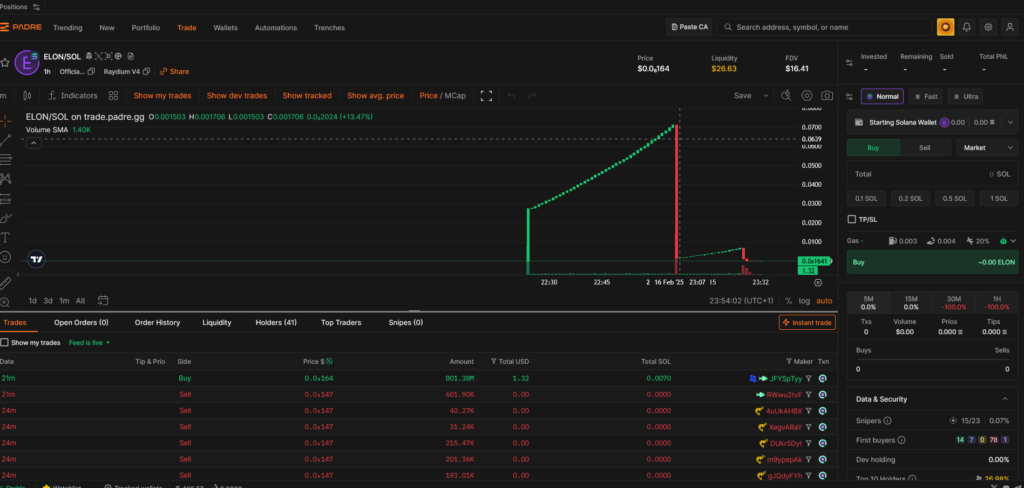
Task: Enter fullscreen chart mode
Action: point(486,95)
